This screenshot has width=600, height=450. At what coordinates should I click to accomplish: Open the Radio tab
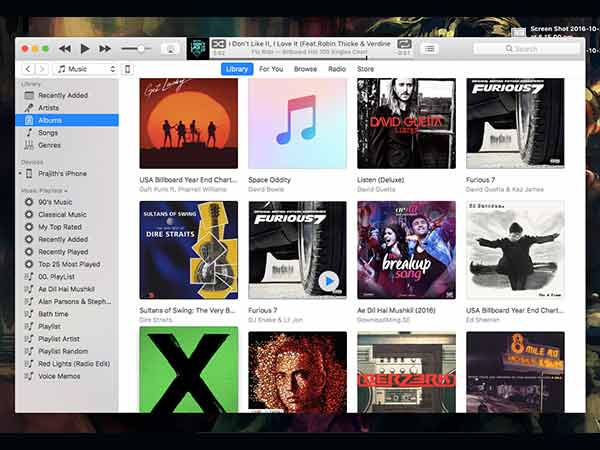click(x=337, y=69)
